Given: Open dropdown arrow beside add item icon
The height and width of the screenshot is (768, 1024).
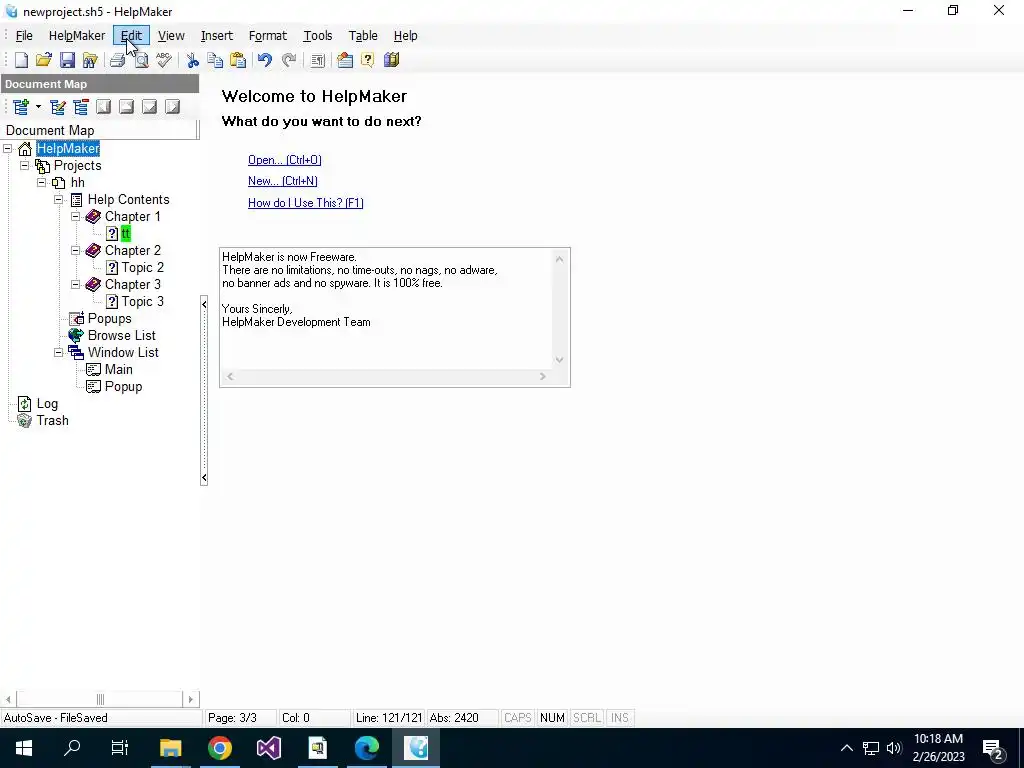Looking at the screenshot, I should [38, 106].
